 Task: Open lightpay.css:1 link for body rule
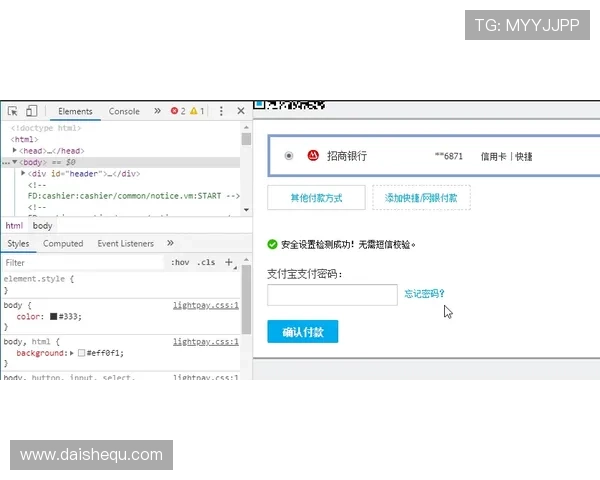(205, 305)
